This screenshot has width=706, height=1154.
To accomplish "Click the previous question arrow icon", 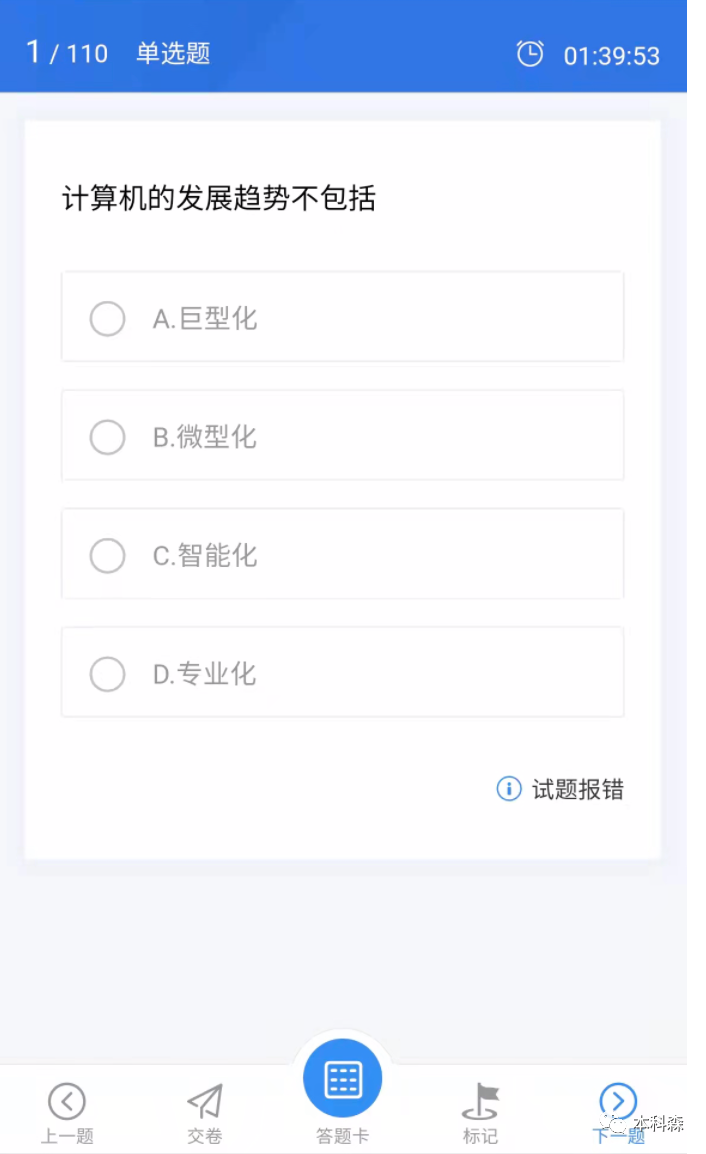I will [x=67, y=1101].
